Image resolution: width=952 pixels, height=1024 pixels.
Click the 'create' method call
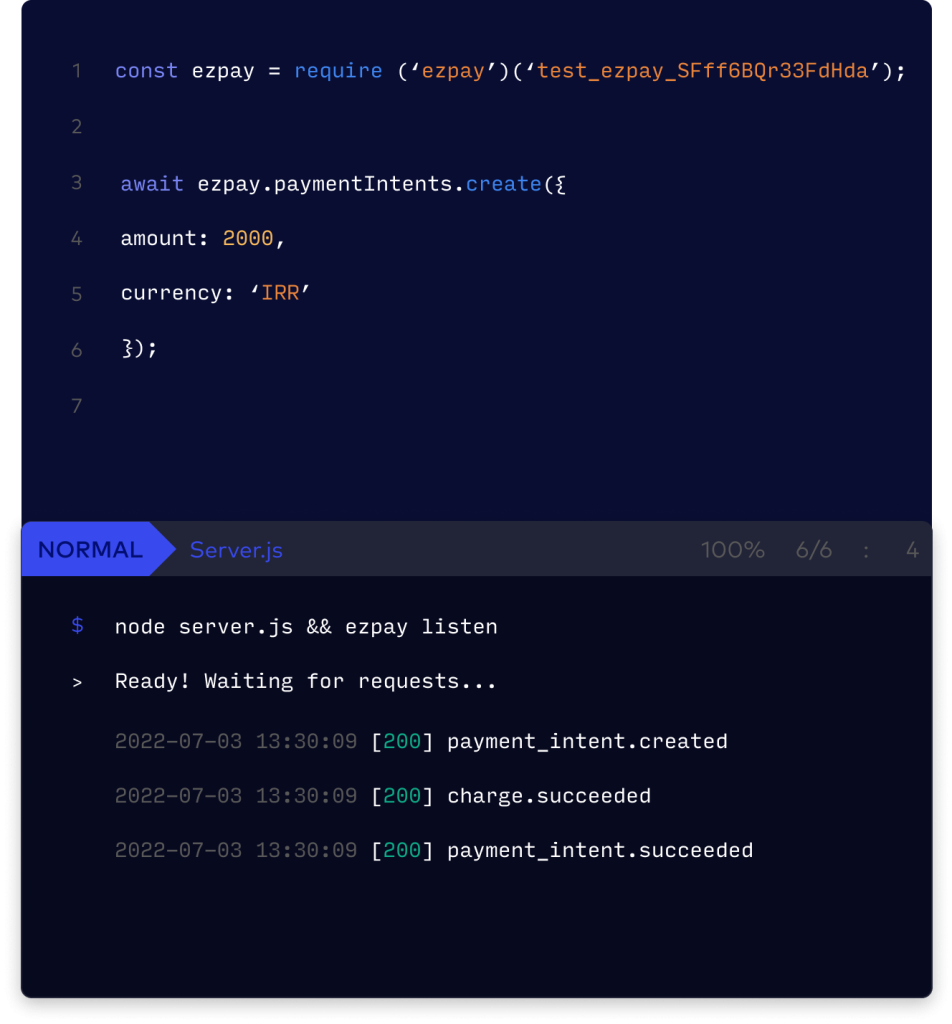[503, 184]
